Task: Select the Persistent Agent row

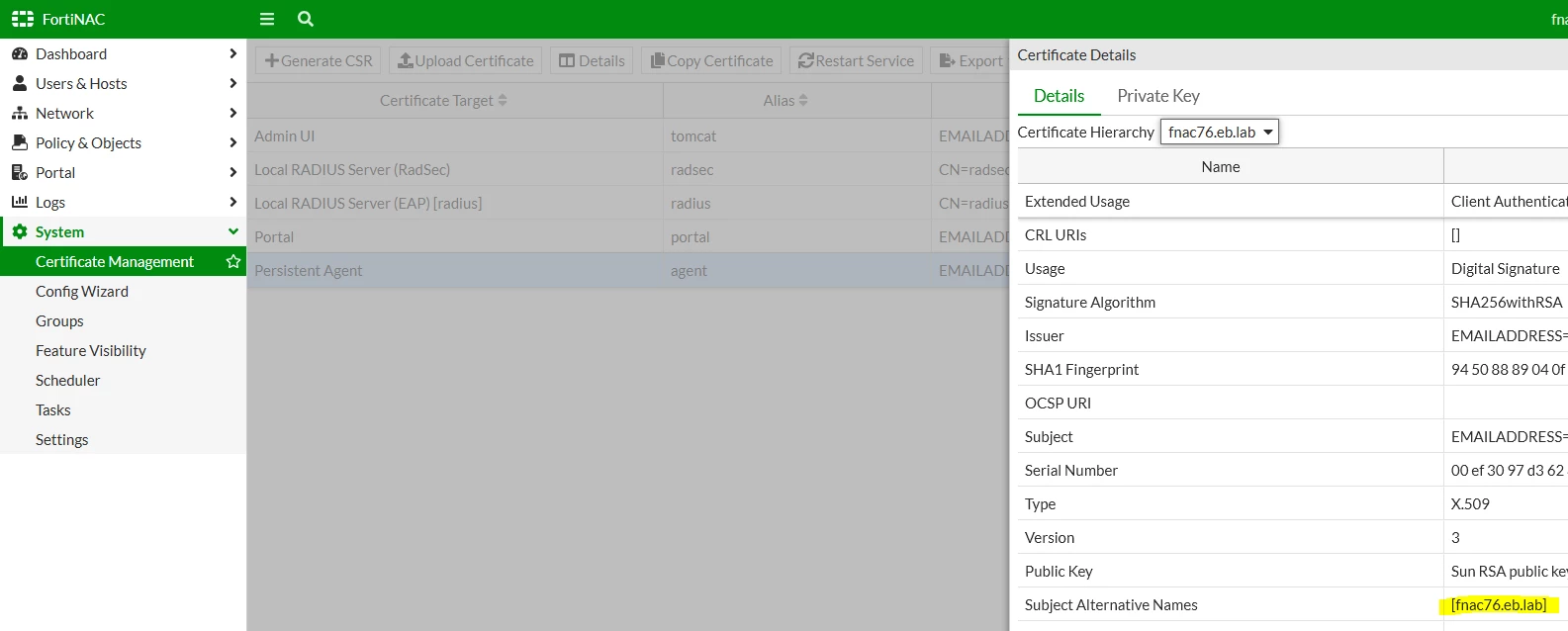Action: tap(628, 270)
